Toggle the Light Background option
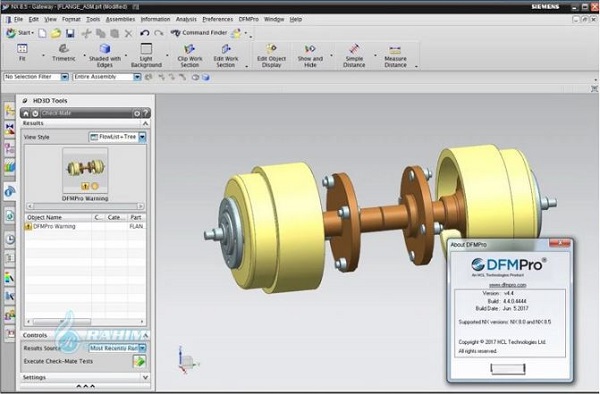The height and width of the screenshot is (394, 600). [x=146, y=49]
